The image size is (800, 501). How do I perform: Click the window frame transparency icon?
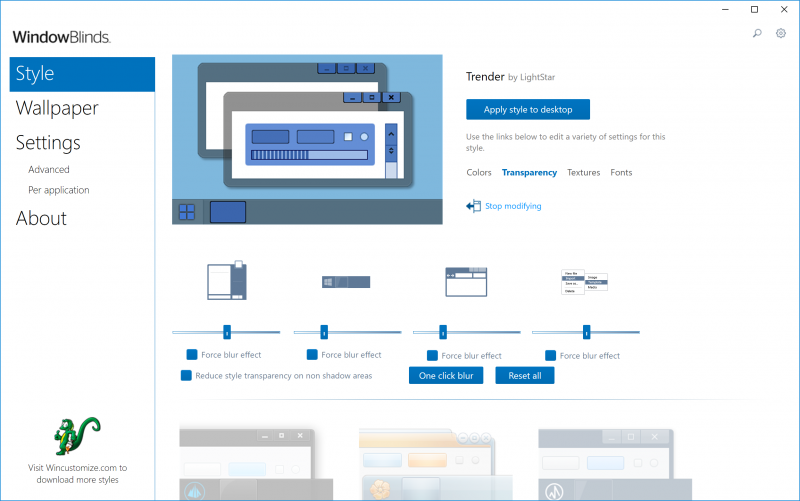[x=226, y=281]
